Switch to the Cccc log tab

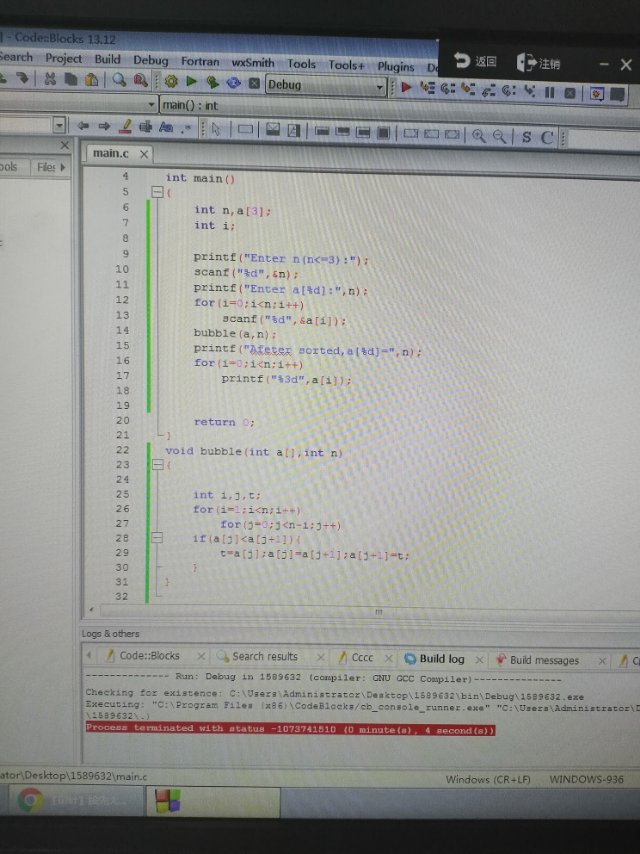pos(362,658)
